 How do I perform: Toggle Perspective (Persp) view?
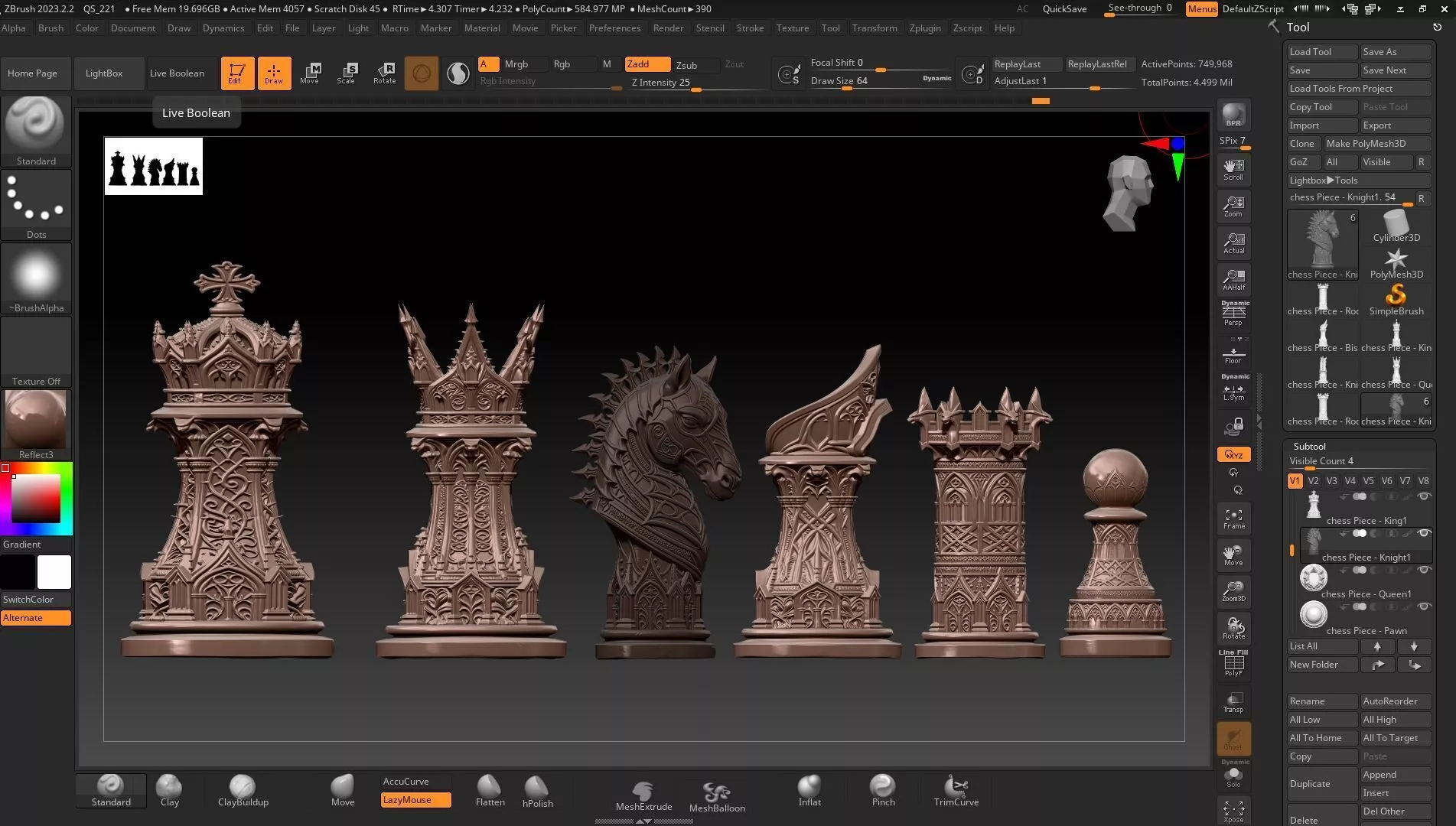coord(1233,314)
